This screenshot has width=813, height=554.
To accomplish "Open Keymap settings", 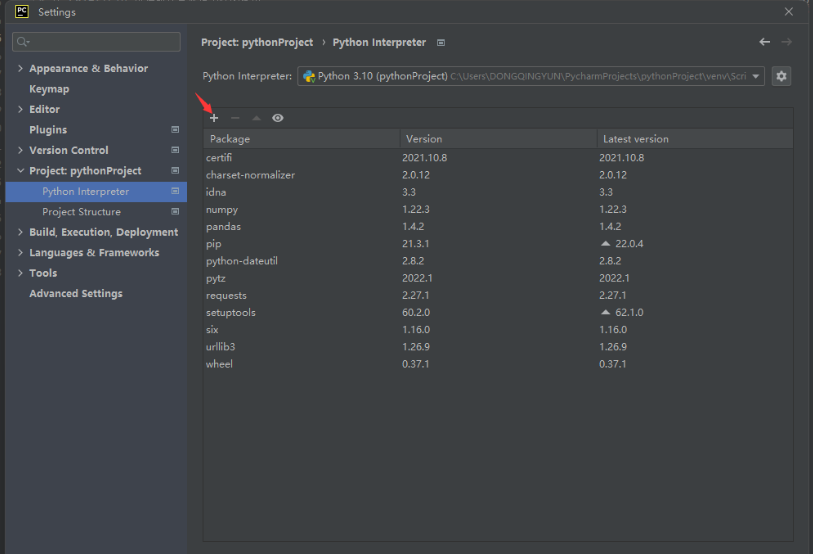I will pos(49,89).
